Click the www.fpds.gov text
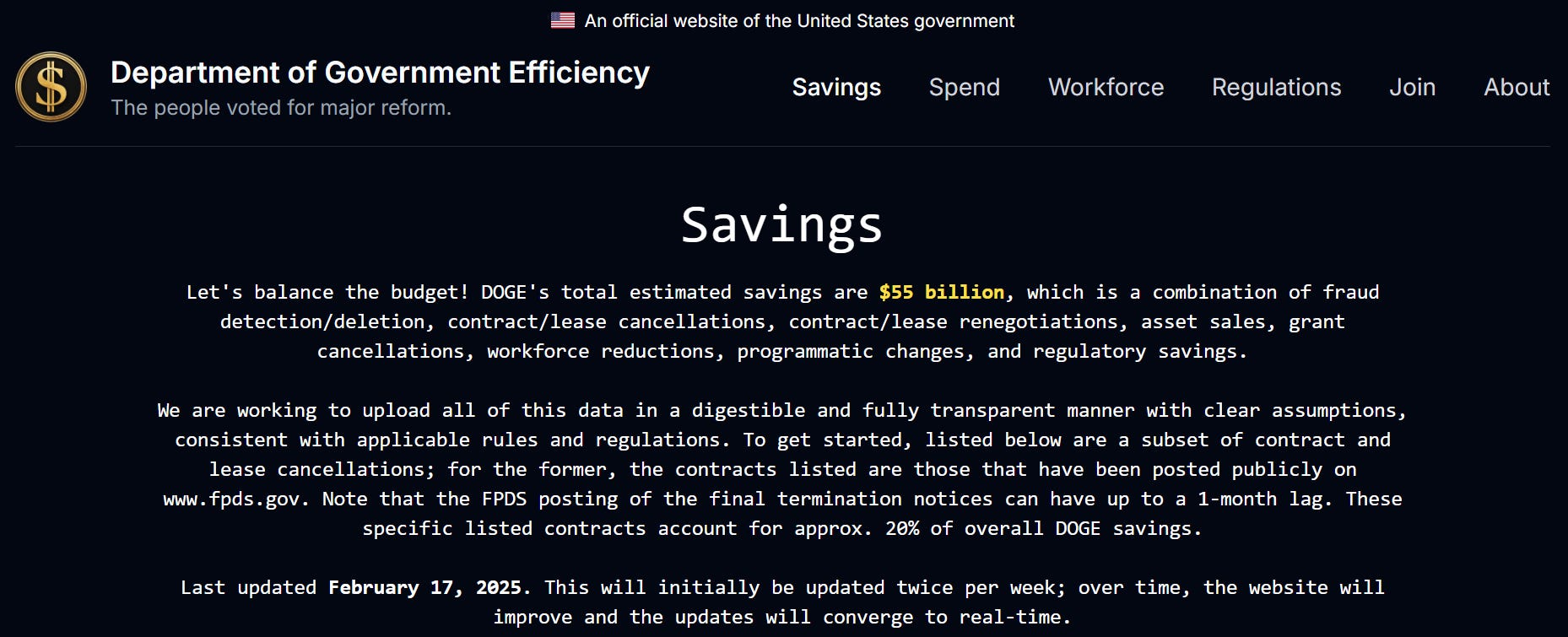 (x=231, y=499)
